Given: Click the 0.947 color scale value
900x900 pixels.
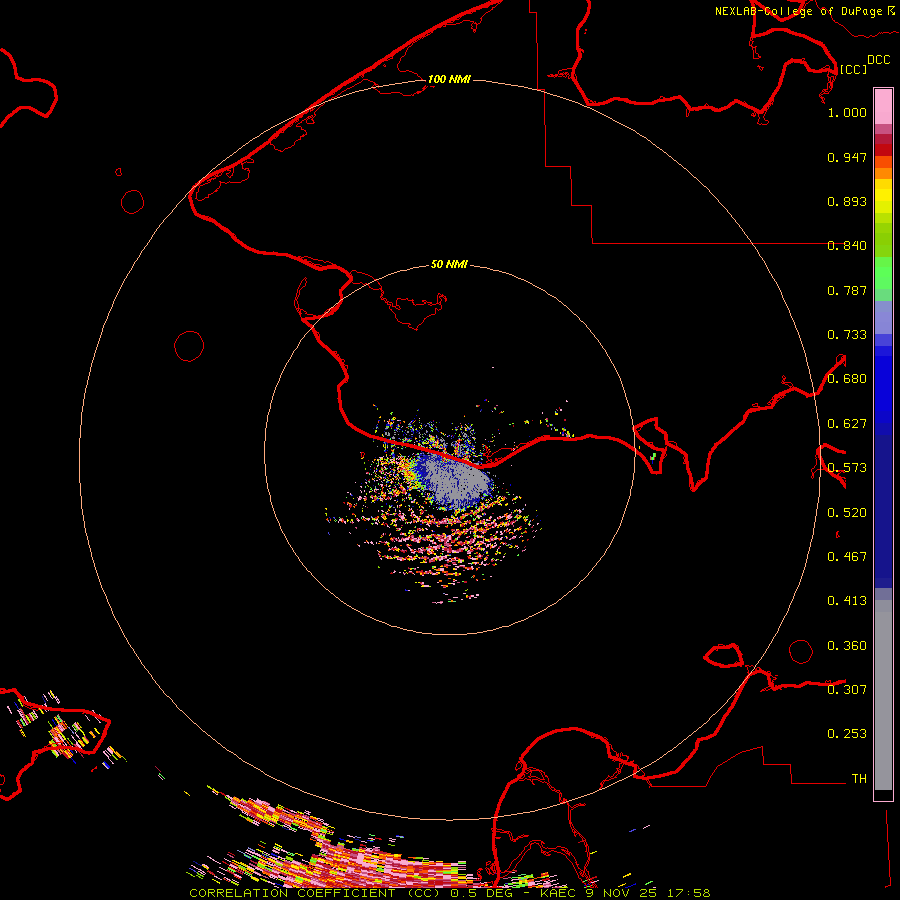Looking at the screenshot, I should [847, 157].
